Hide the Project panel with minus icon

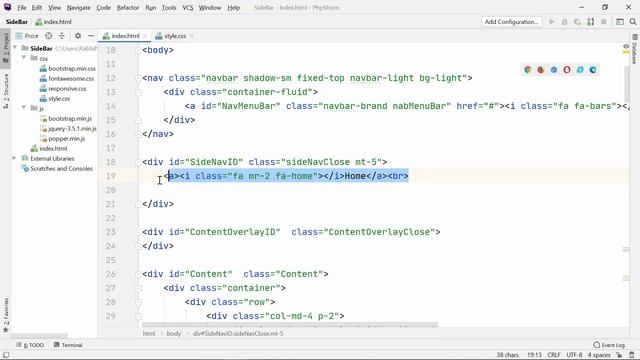click(91, 36)
